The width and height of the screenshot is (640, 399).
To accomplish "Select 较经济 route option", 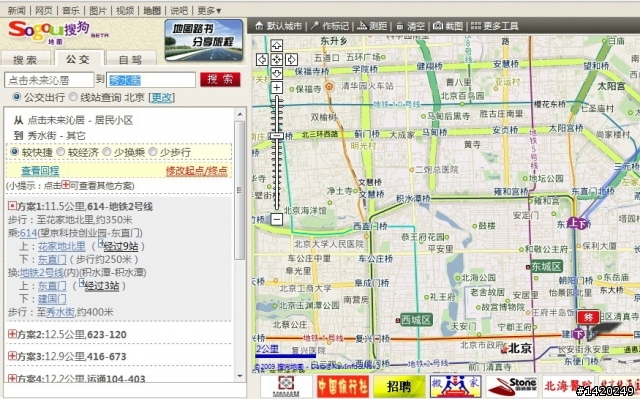I will coord(61,152).
